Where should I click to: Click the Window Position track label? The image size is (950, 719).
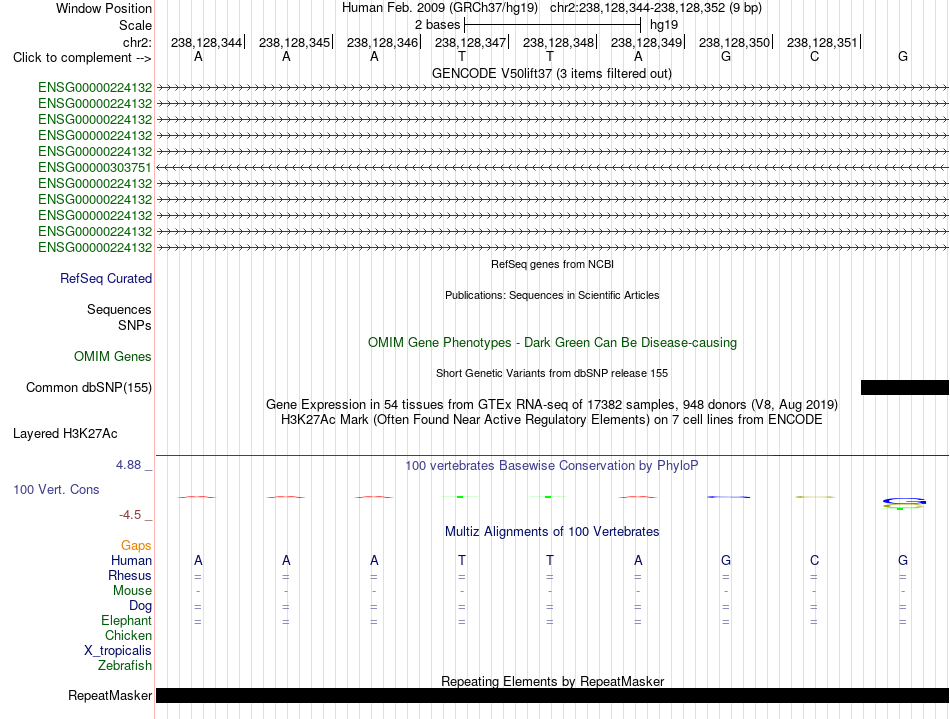104,8
